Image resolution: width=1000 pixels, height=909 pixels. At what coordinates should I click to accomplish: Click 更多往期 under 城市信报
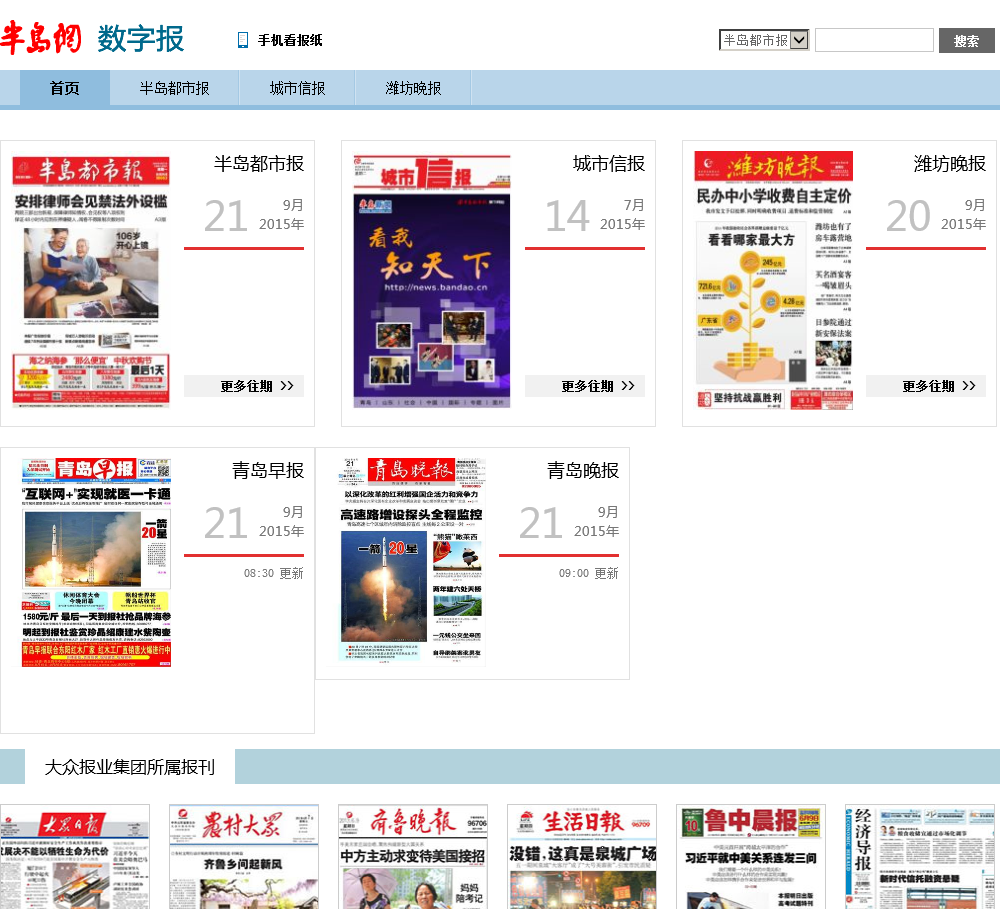[x=585, y=386]
